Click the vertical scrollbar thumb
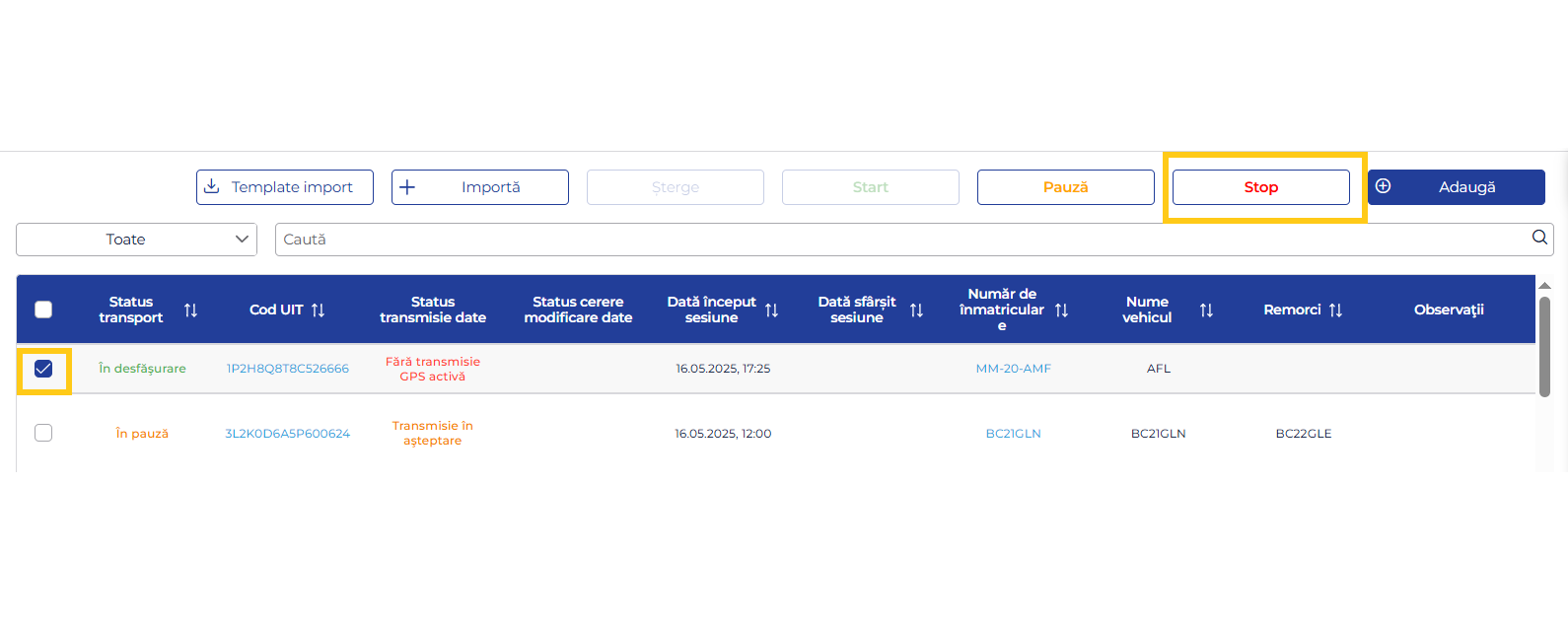The image size is (1568, 620). point(1544,345)
